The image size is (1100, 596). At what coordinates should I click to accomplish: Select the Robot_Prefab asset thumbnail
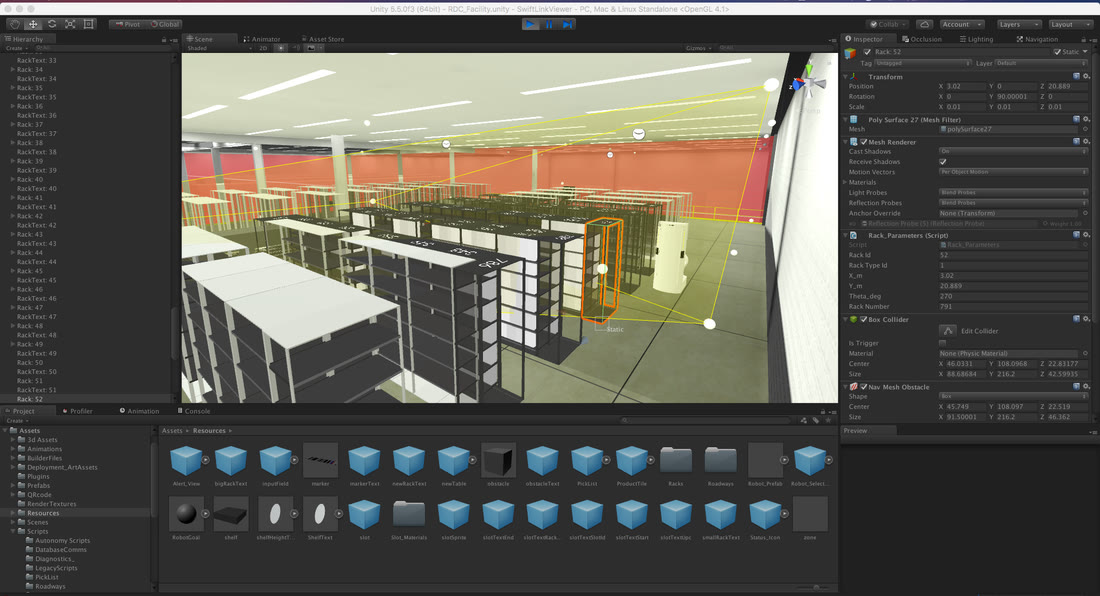pos(765,460)
